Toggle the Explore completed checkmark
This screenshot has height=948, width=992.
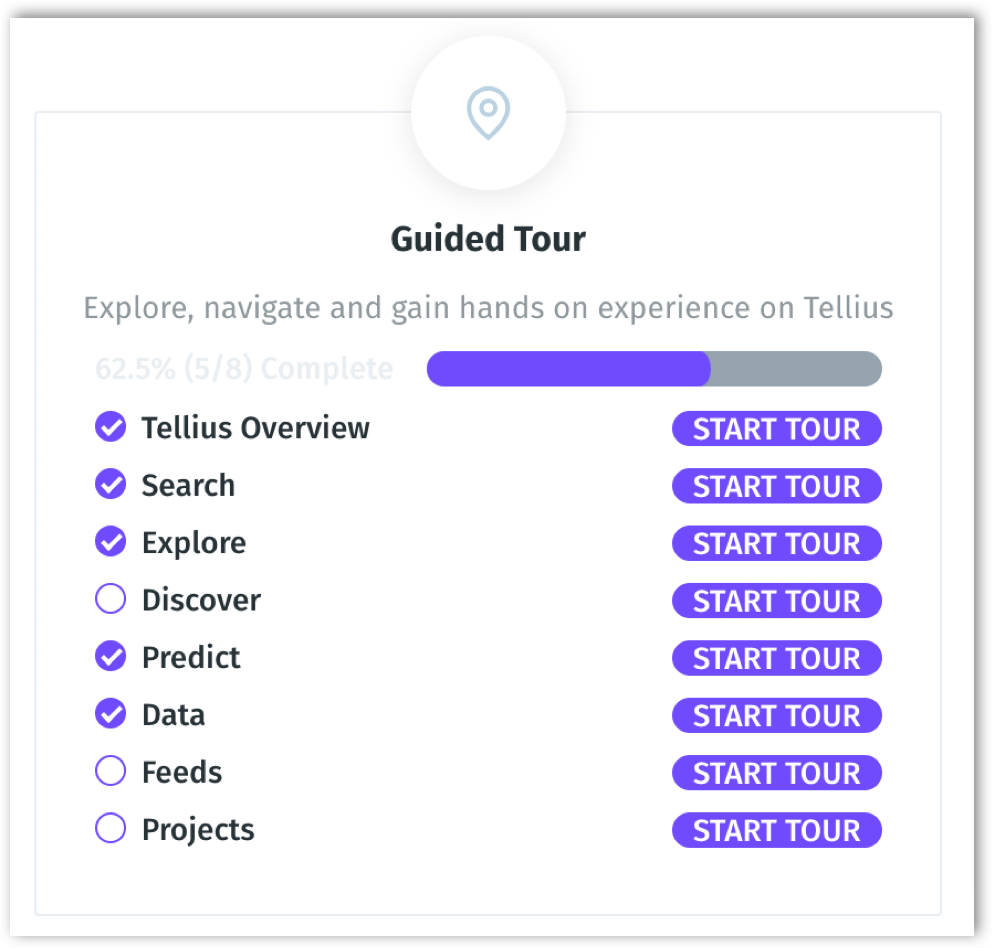(x=110, y=542)
